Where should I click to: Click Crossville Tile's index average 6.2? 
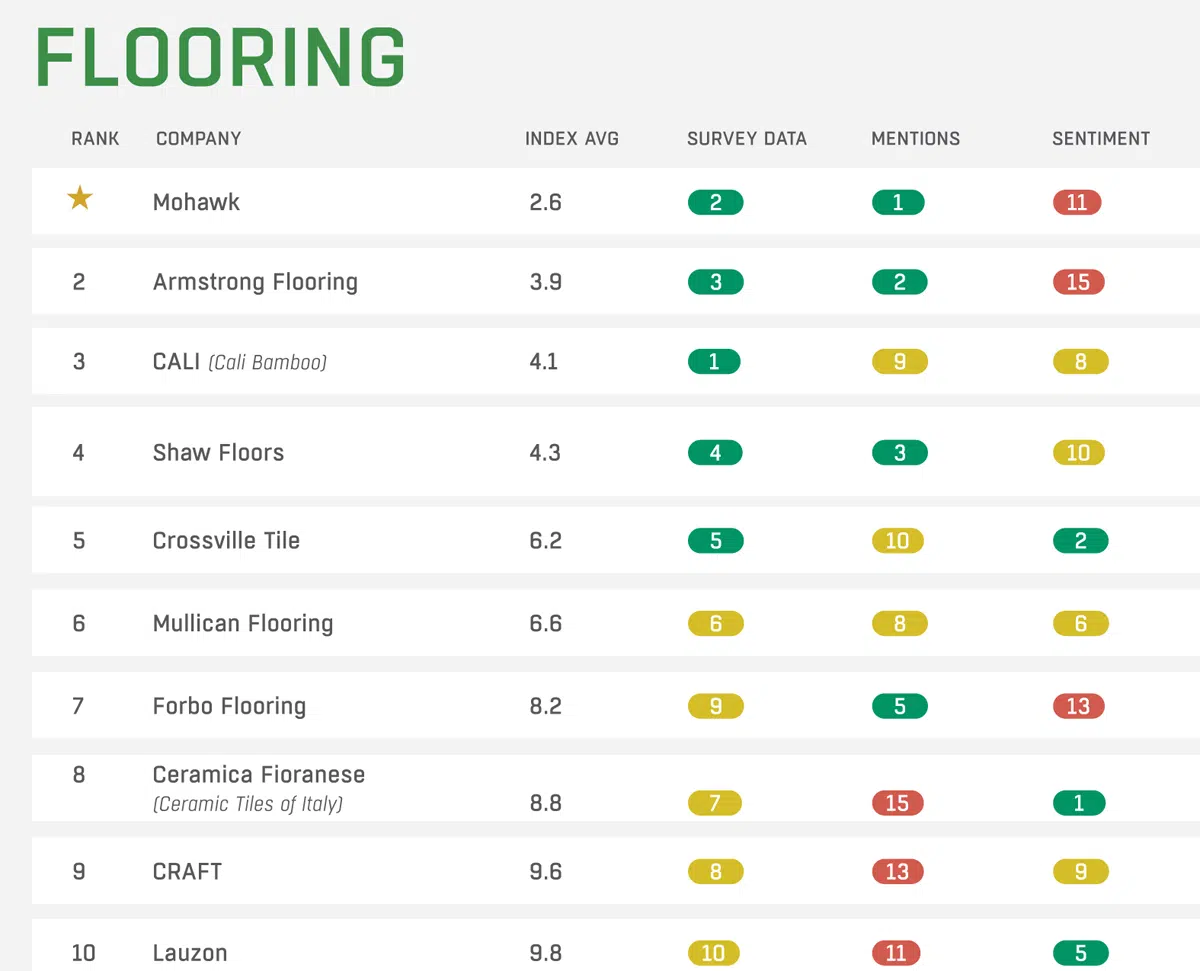(x=546, y=541)
